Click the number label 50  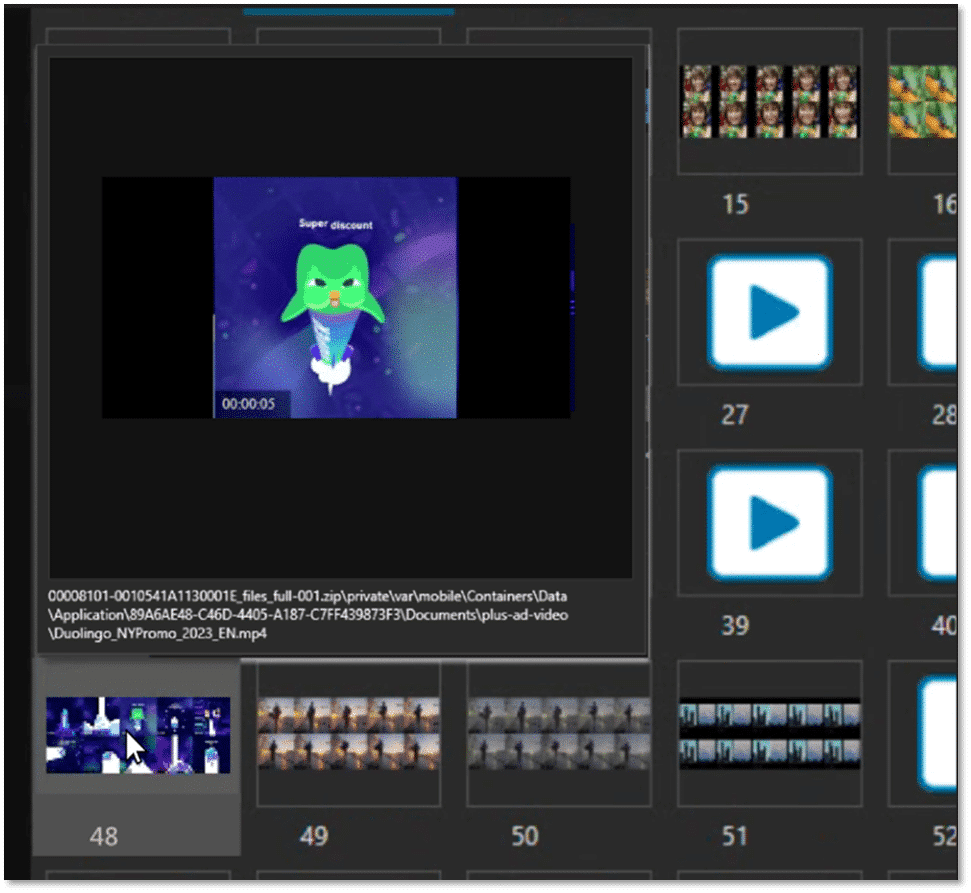point(525,836)
